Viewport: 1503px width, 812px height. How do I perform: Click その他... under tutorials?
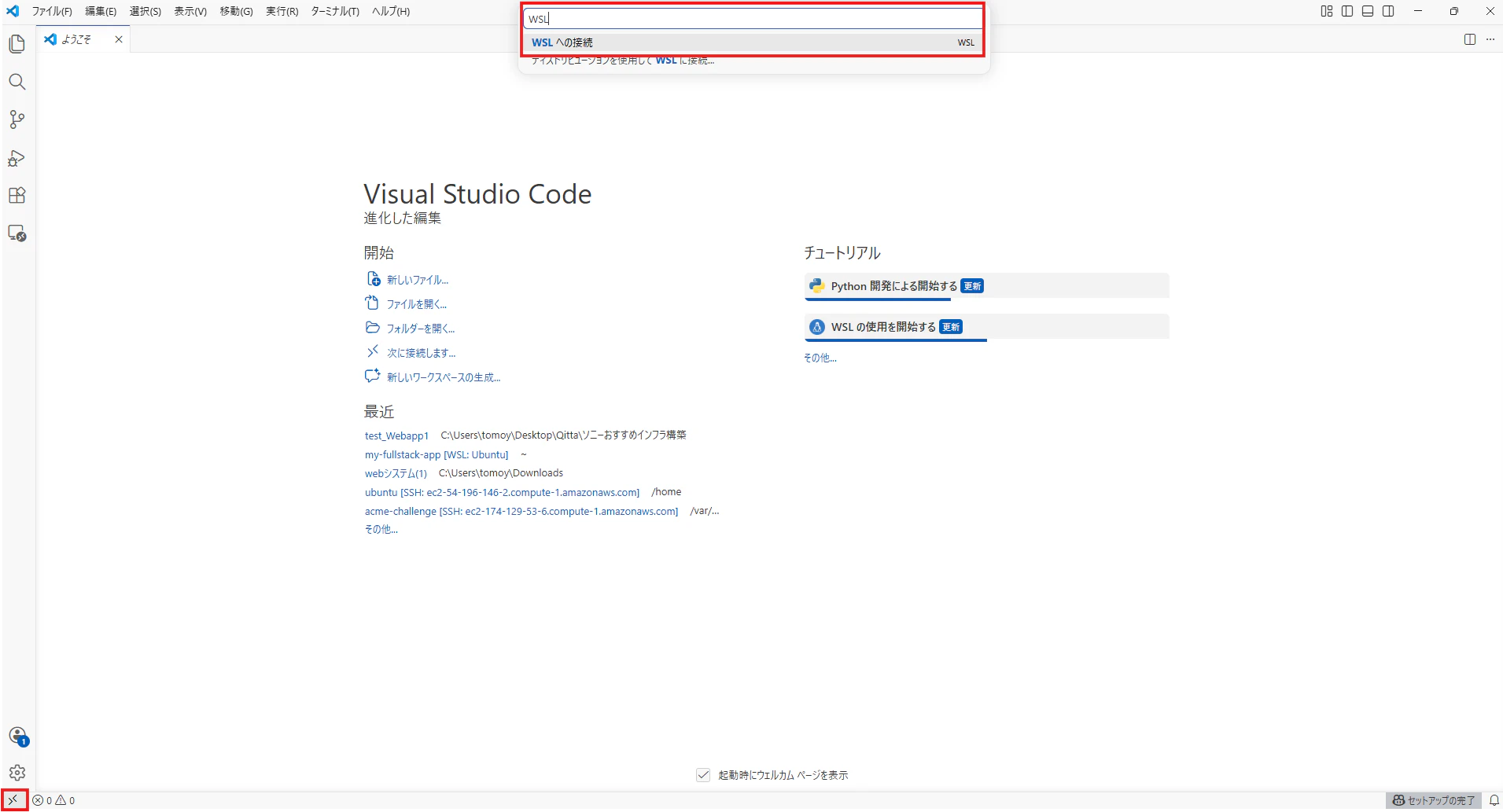point(820,358)
